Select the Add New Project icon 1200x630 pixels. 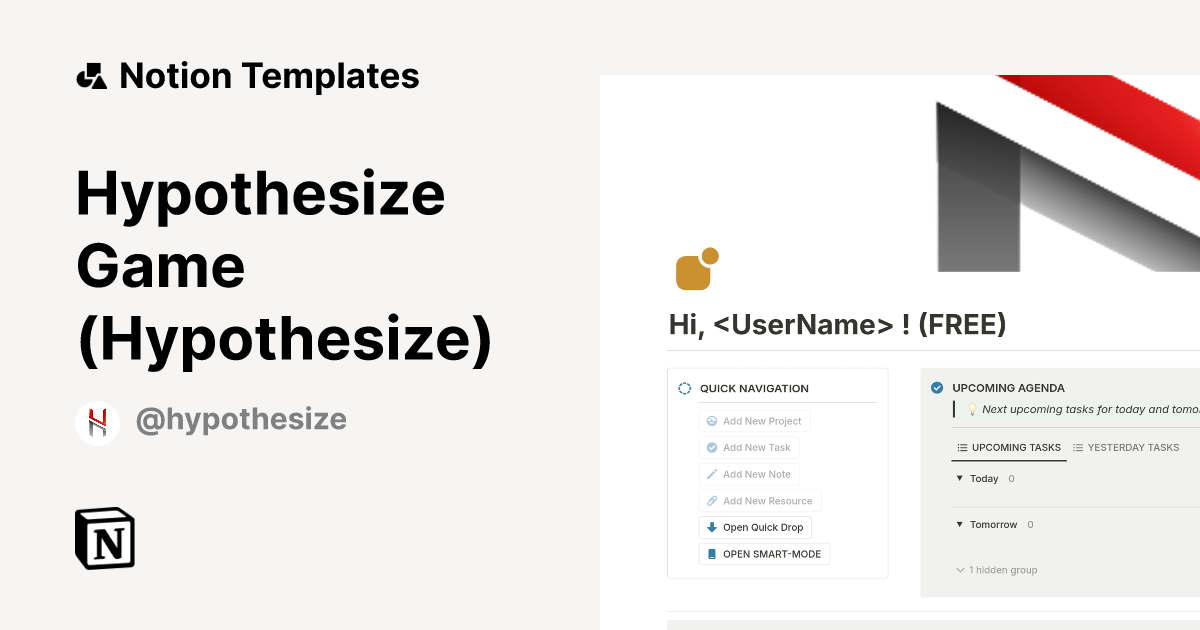point(711,420)
